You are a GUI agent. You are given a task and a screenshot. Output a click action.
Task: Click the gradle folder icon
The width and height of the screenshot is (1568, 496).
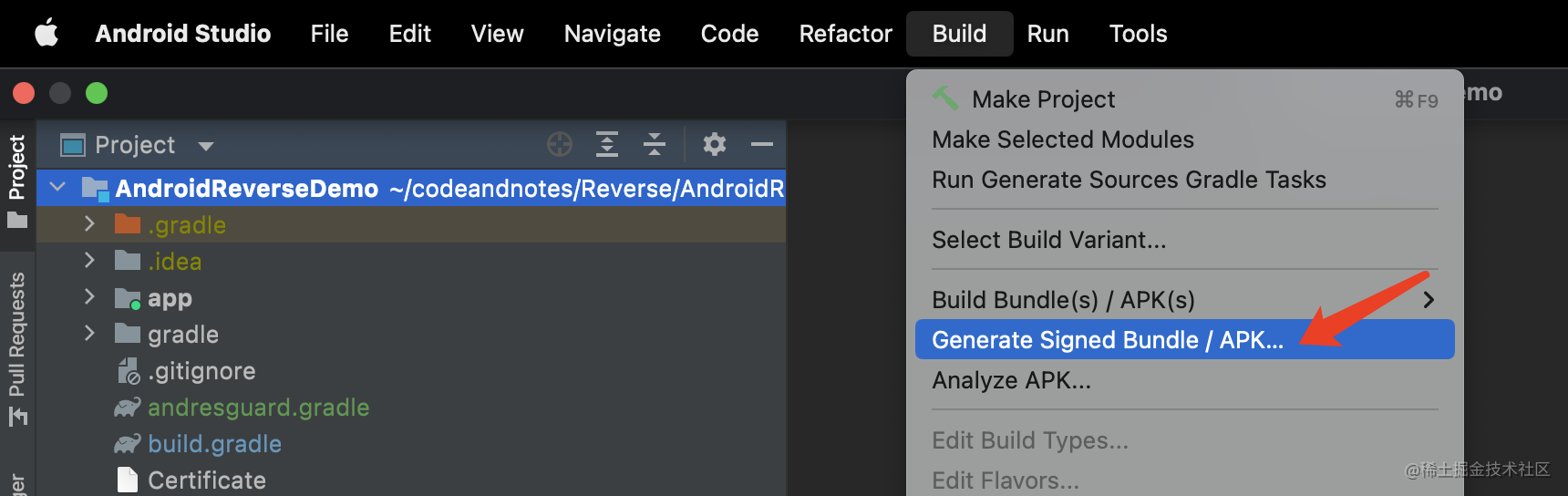coord(128,333)
